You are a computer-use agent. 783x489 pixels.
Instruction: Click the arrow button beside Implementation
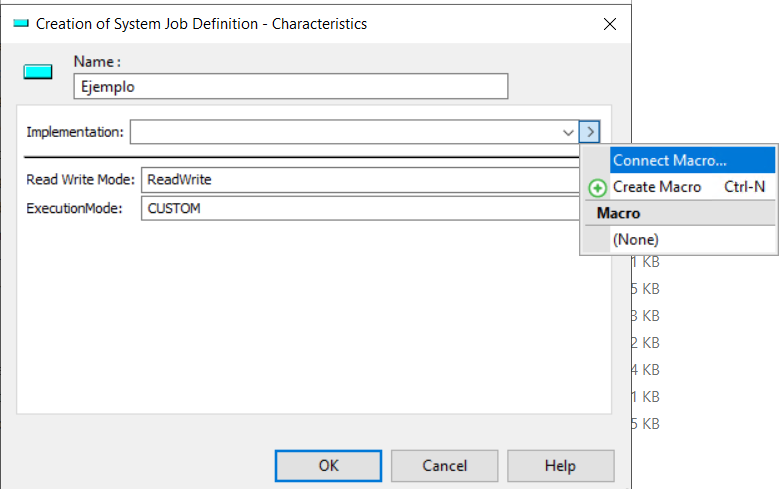(590, 132)
